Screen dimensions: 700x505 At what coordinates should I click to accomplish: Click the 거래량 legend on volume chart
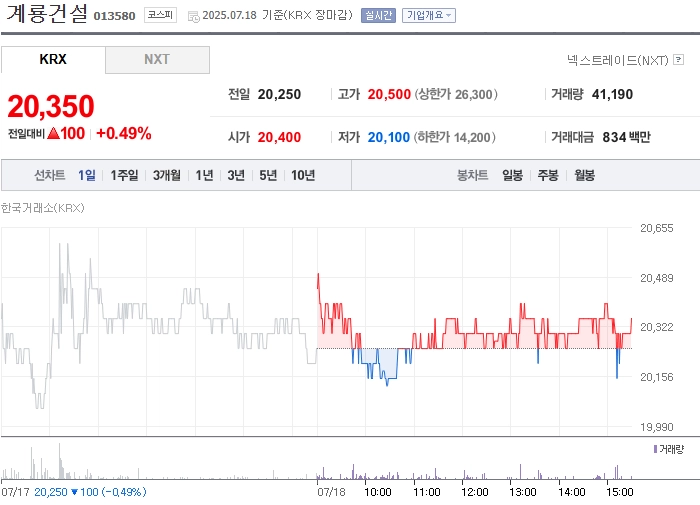point(669,449)
